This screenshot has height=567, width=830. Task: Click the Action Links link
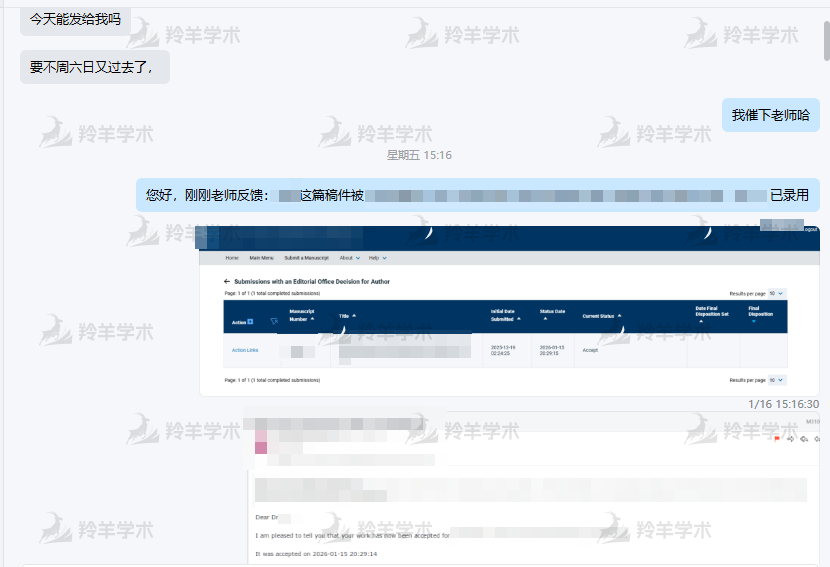pyautogui.click(x=245, y=350)
